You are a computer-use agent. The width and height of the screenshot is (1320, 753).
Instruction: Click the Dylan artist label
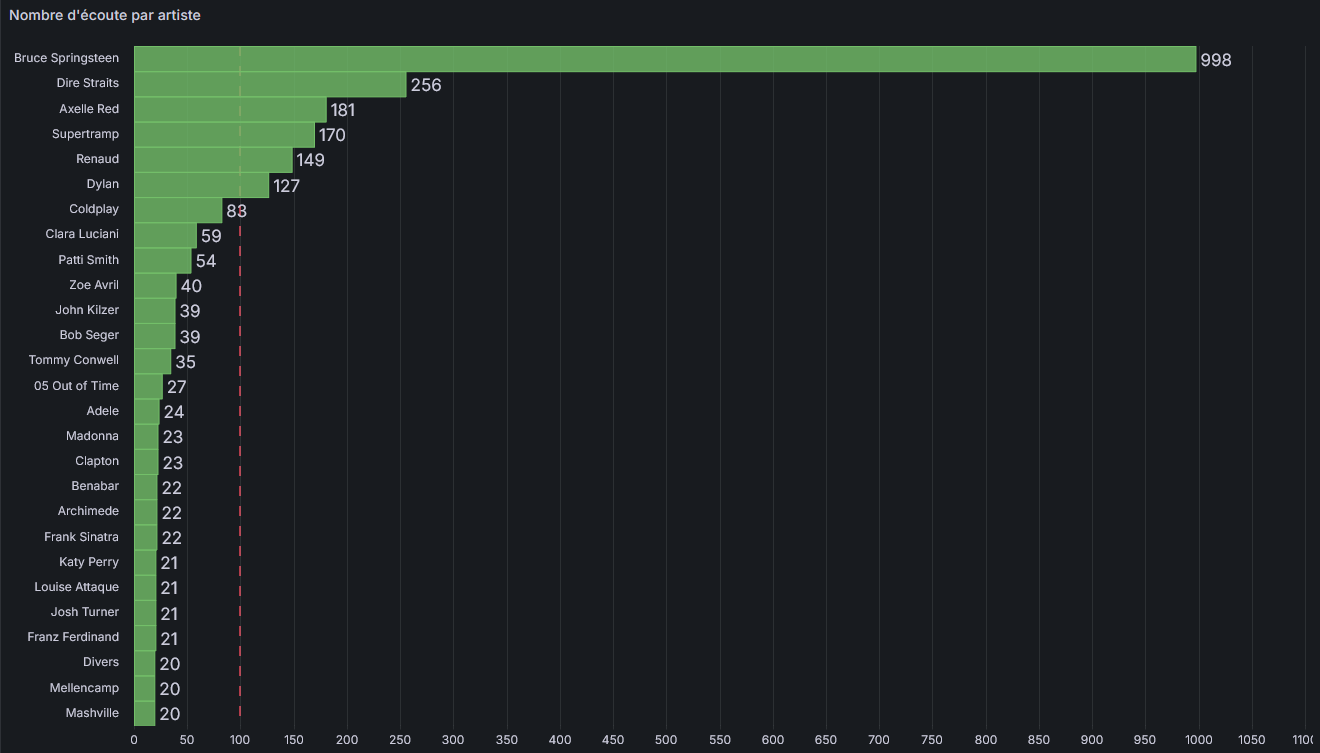103,184
